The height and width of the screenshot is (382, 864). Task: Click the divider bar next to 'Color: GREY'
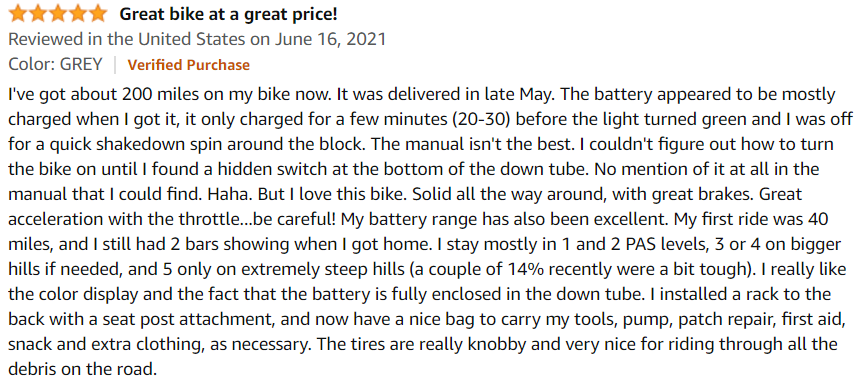pyautogui.click(x=115, y=65)
